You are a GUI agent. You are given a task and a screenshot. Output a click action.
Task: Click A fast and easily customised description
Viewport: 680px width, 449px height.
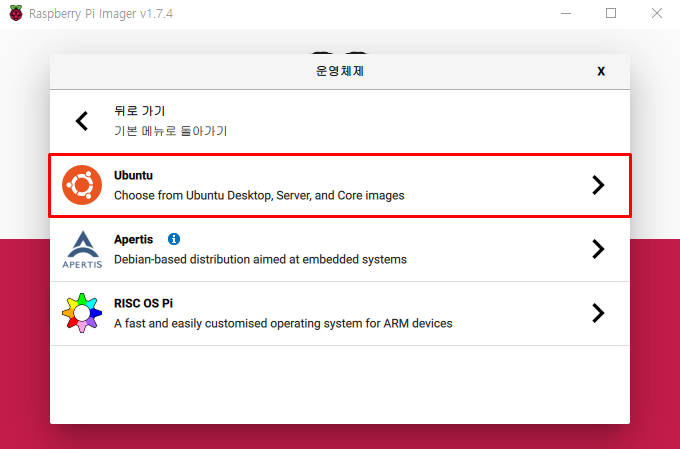tap(283, 324)
